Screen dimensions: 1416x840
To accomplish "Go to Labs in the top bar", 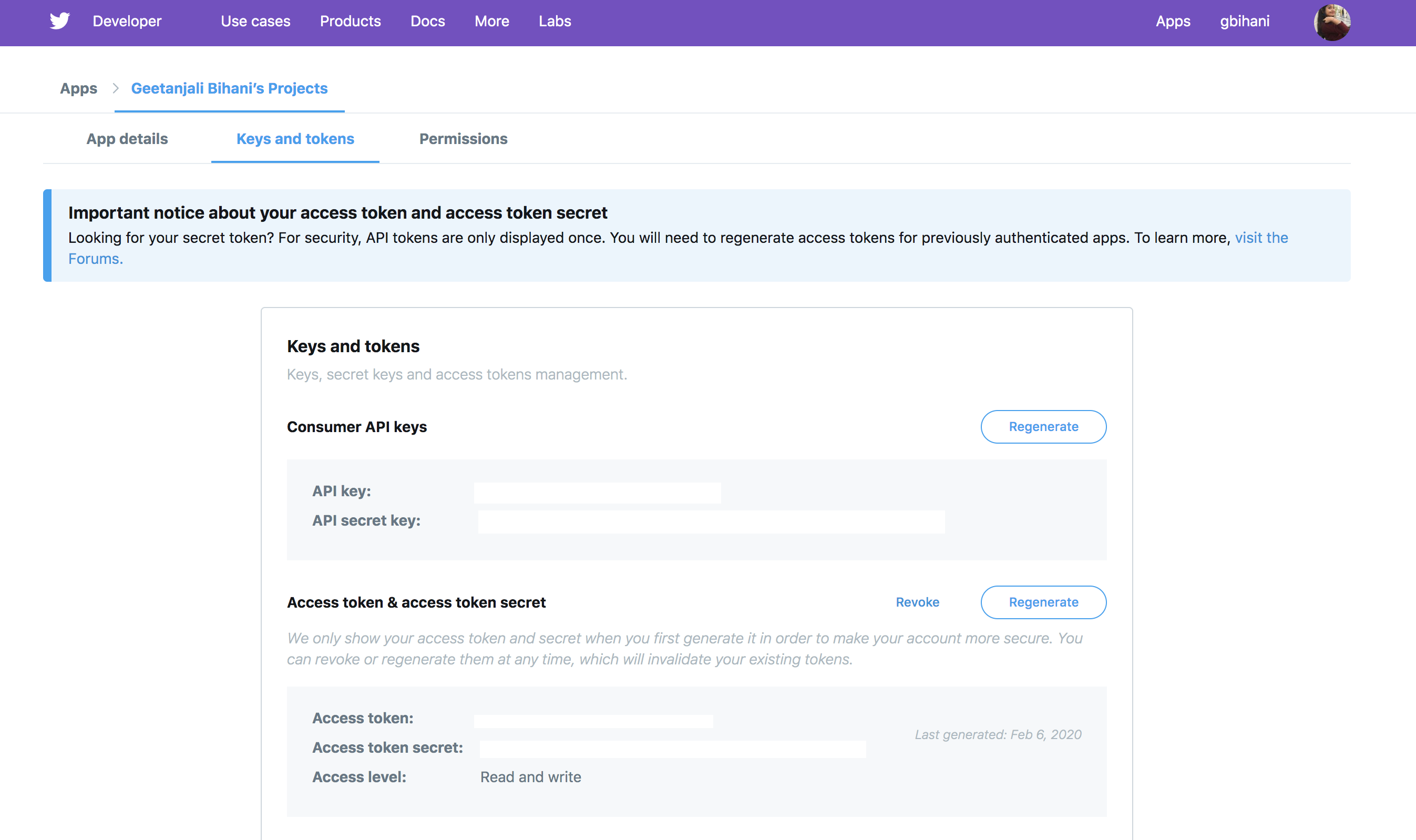I will coord(555,21).
